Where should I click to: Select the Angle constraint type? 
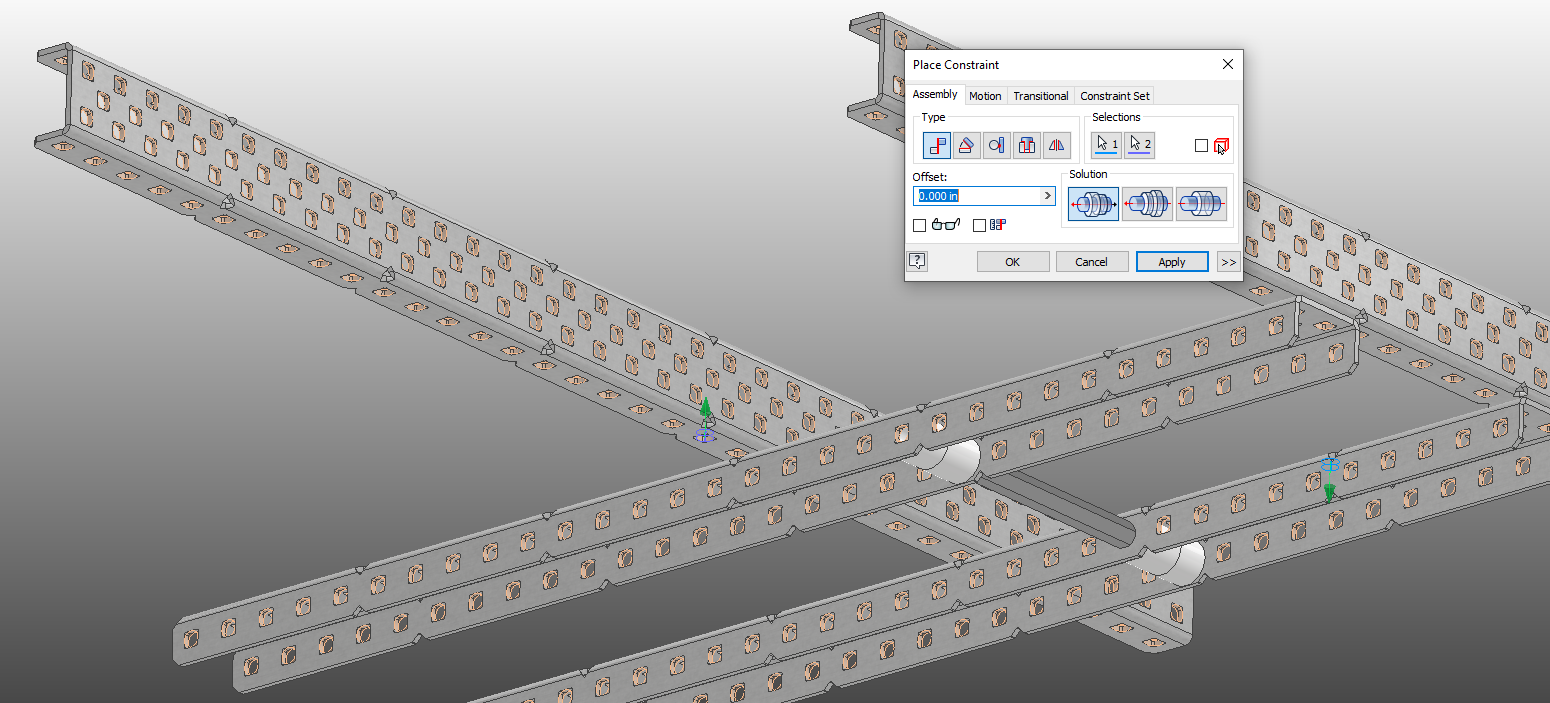[966, 145]
